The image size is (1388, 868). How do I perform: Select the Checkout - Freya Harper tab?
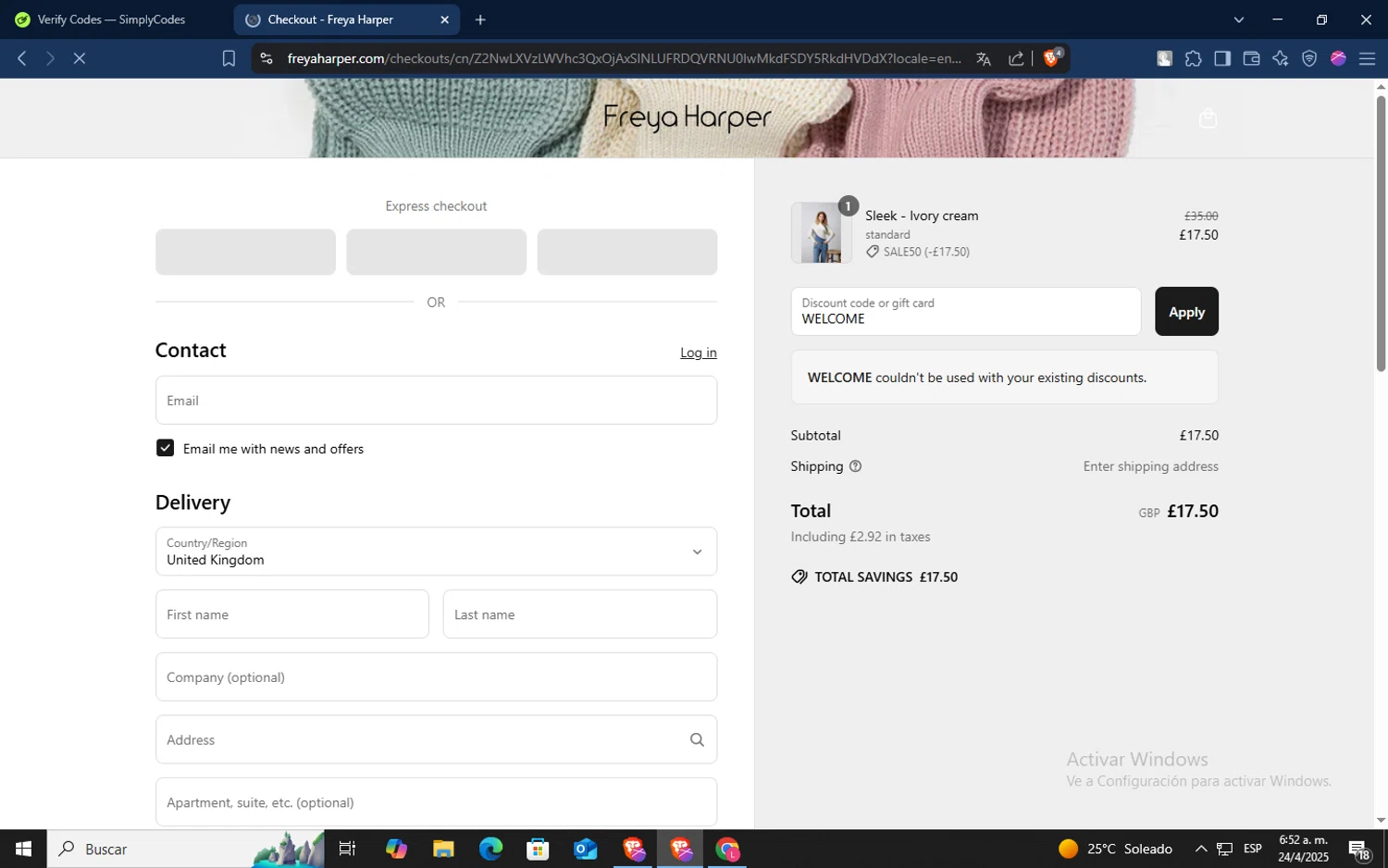[x=347, y=19]
